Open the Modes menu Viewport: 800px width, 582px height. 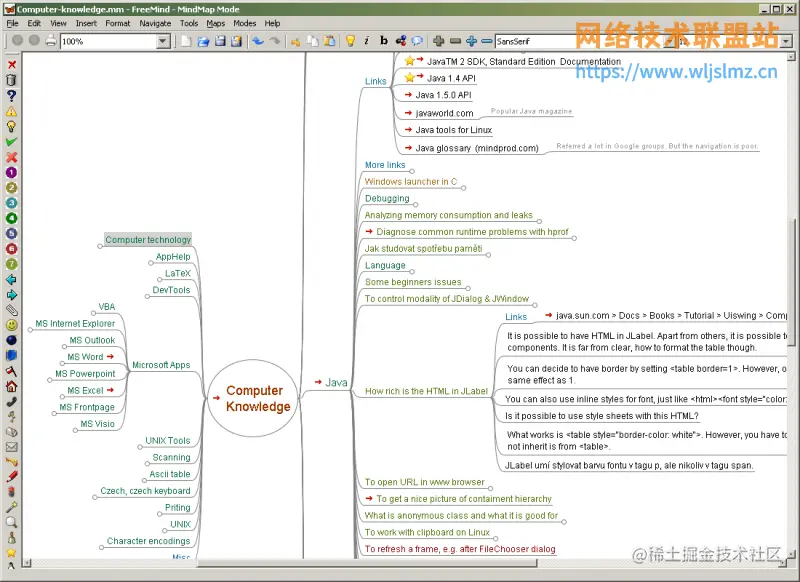[244, 23]
